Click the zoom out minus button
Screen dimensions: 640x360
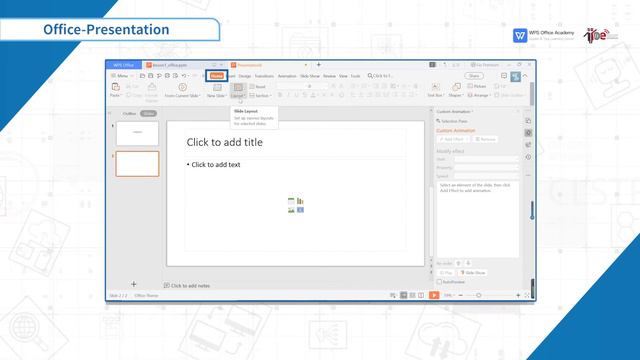pyautogui.click(x=461, y=295)
